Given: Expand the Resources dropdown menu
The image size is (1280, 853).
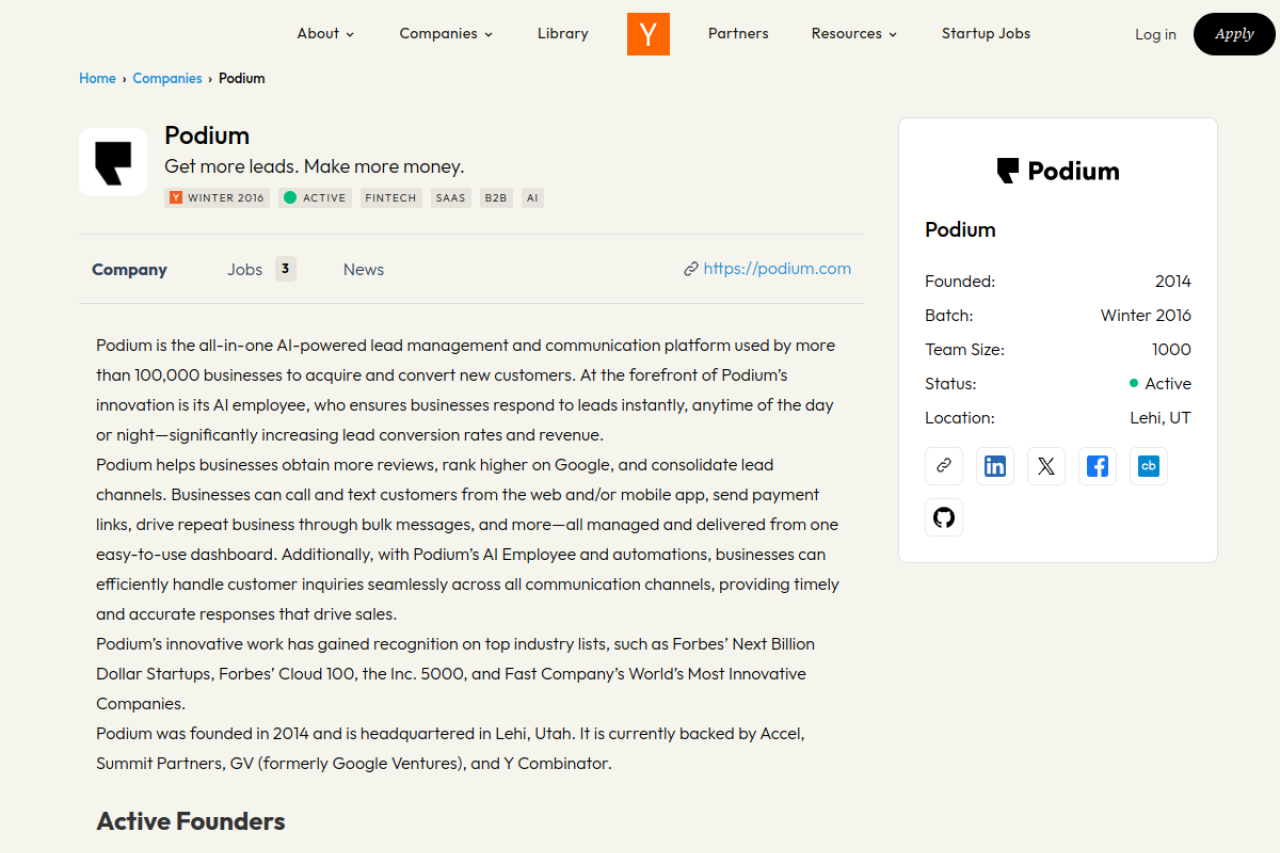Looking at the screenshot, I should click(x=854, y=34).
